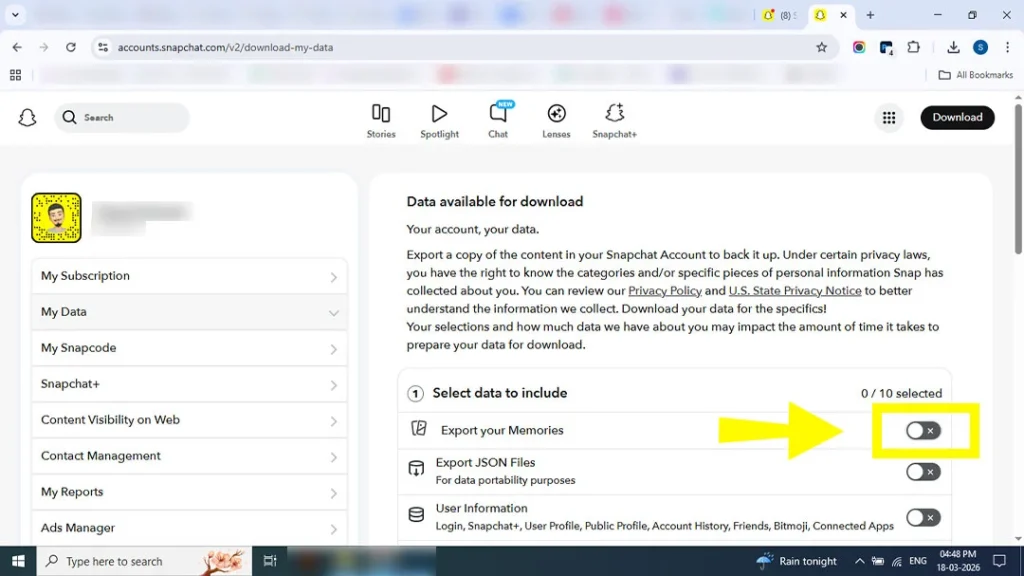Click the user's Snapcode avatar thumbnail
This screenshot has width=1024, height=576.
pos(56,217)
